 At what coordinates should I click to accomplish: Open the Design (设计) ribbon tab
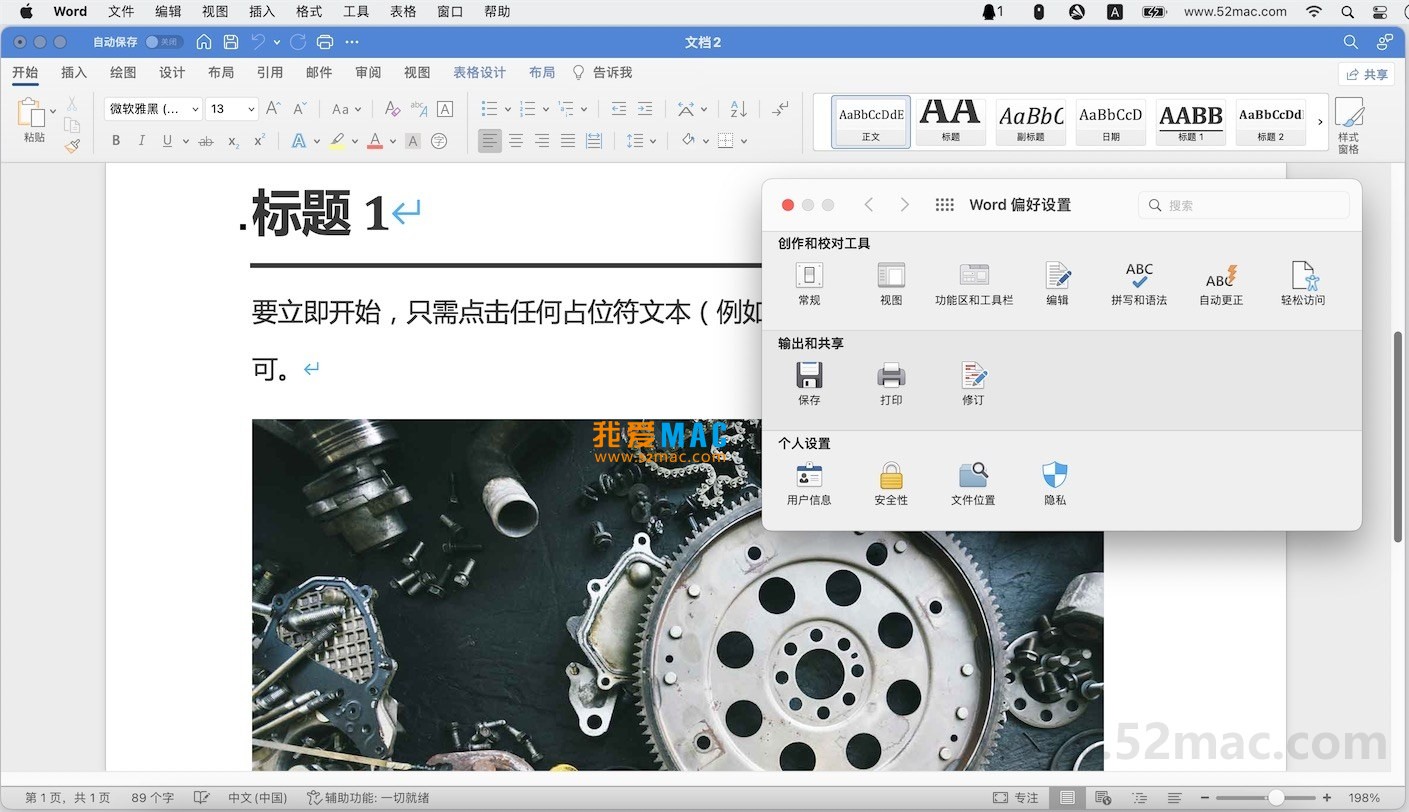point(172,72)
